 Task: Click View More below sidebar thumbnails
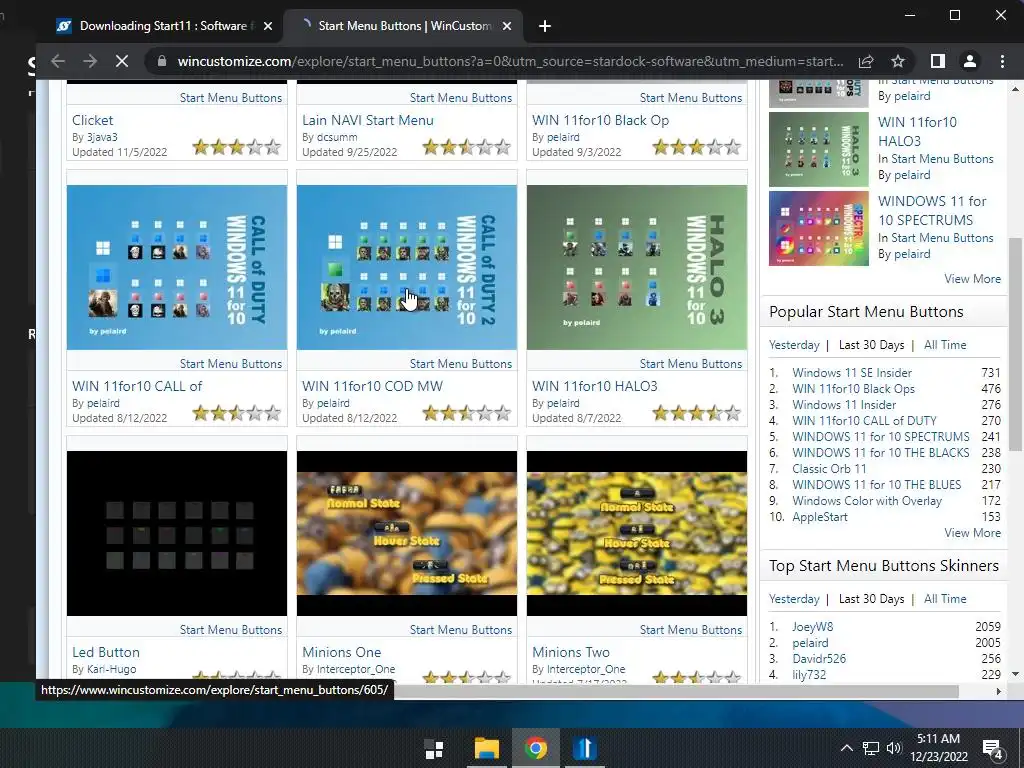(972, 279)
